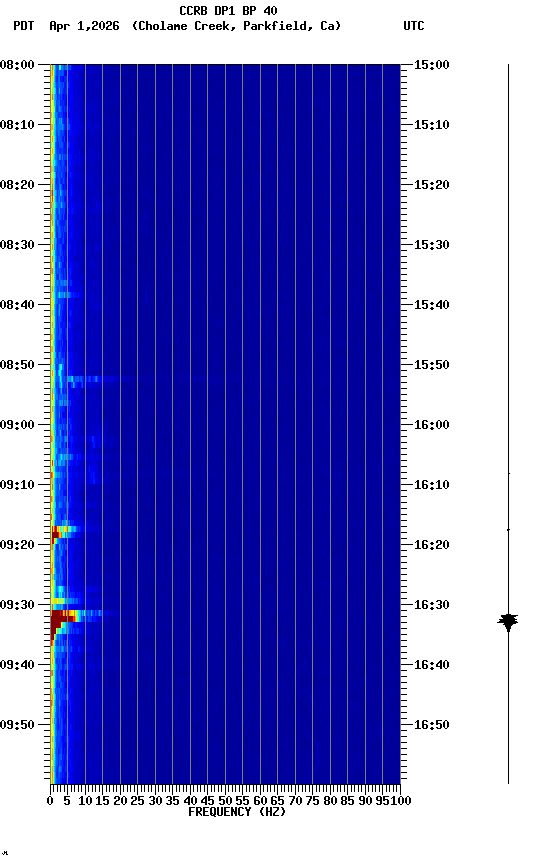The image size is (552, 864).
Task: Click the 08:20 PDT time label
Action: click(x=17, y=185)
